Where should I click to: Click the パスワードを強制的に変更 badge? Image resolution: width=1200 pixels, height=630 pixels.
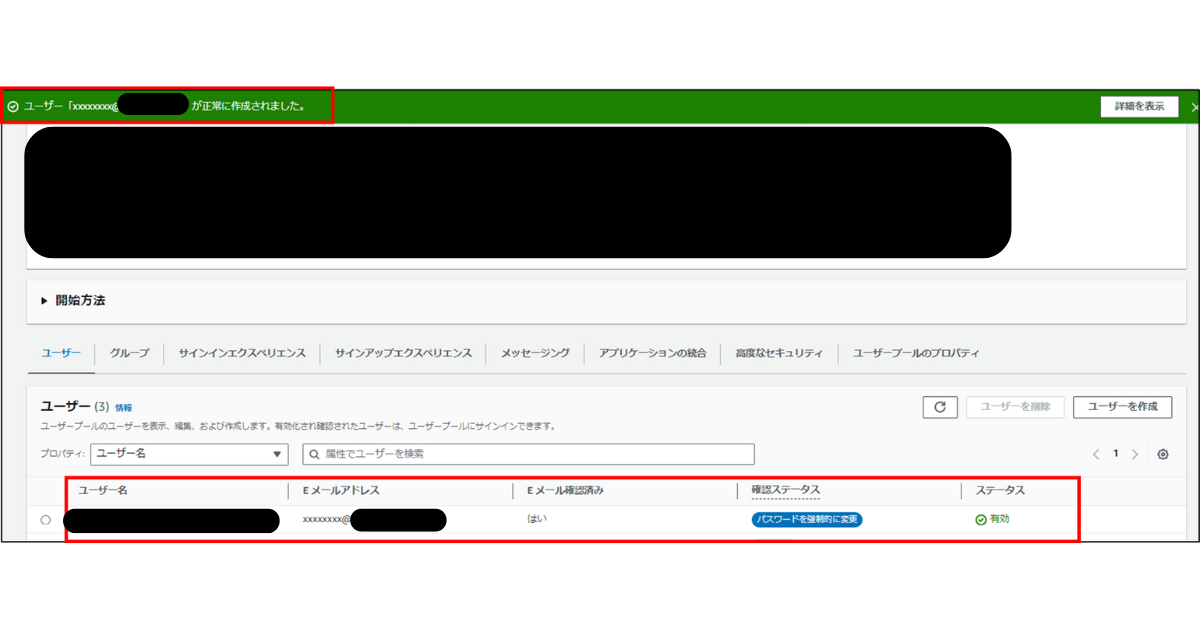coord(808,519)
